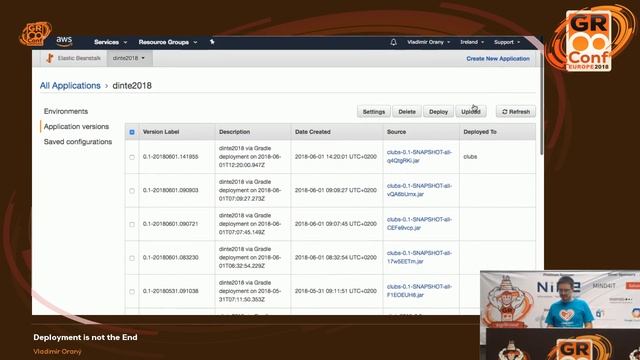Click version label 0.1-20180601.141955

[171, 157]
